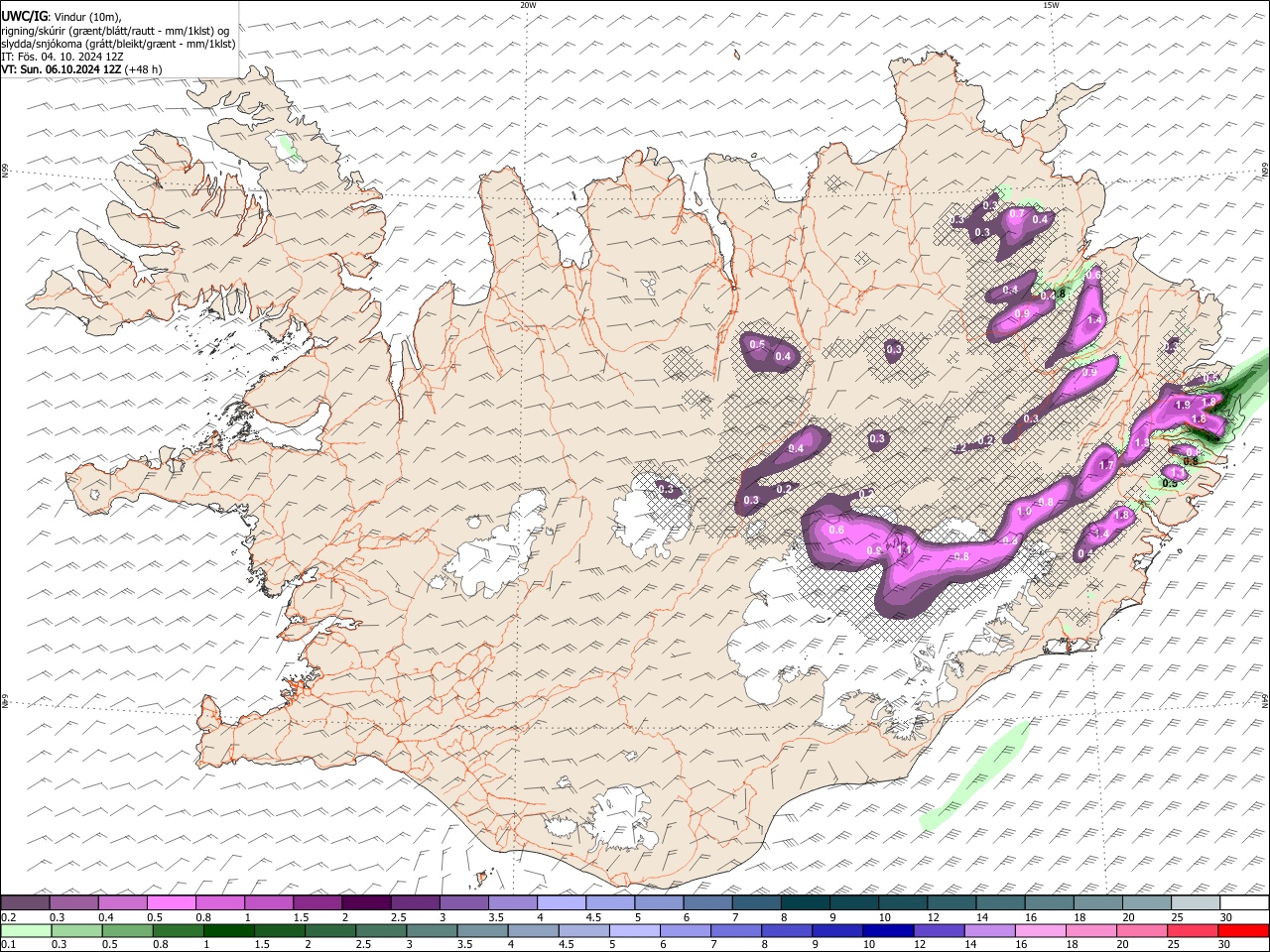Click the darkest purple 2–2.5 swatch in upper legend

click(366, 903)
